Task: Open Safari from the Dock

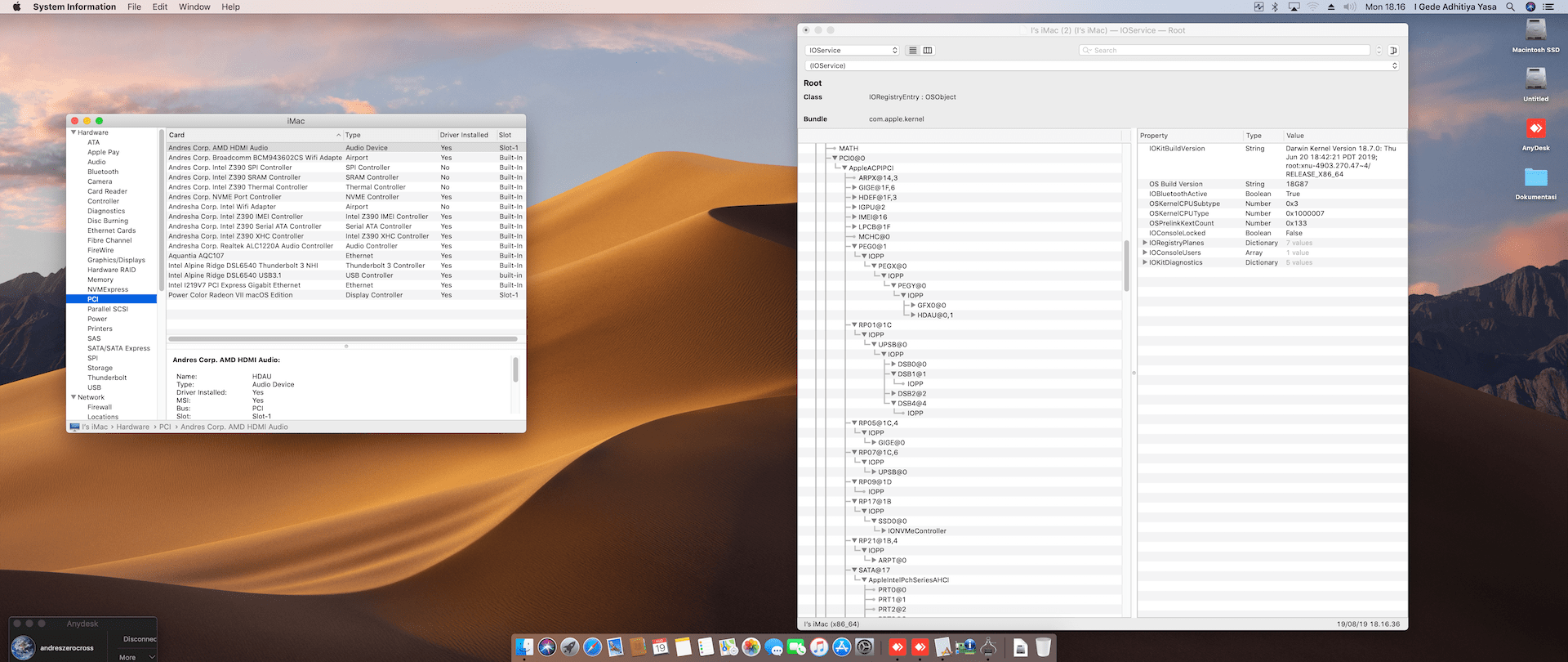Action: pyautogui.click(x=593, y=647)
